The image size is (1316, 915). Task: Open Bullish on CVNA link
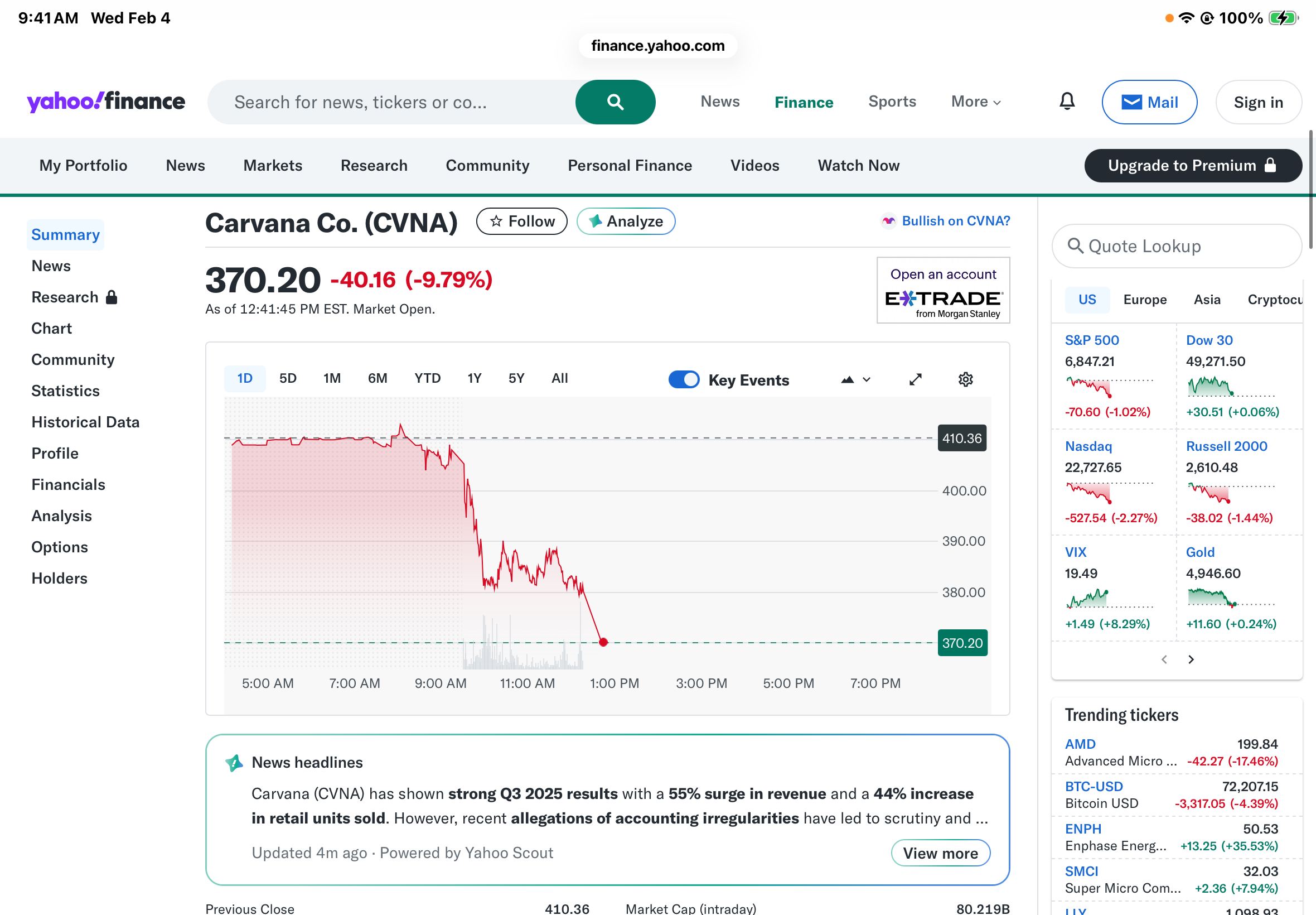pyautogui.click(x=955, y=221)
